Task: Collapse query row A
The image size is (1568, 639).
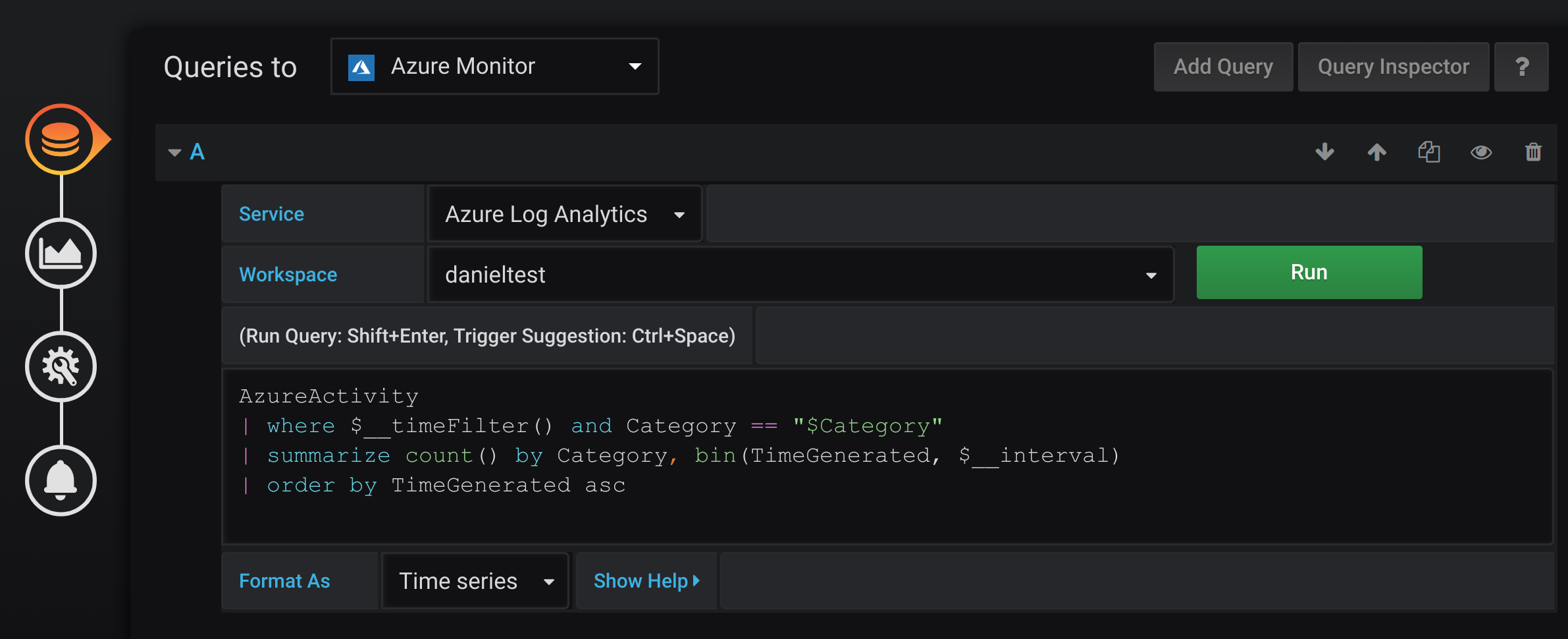Action: 175,152
